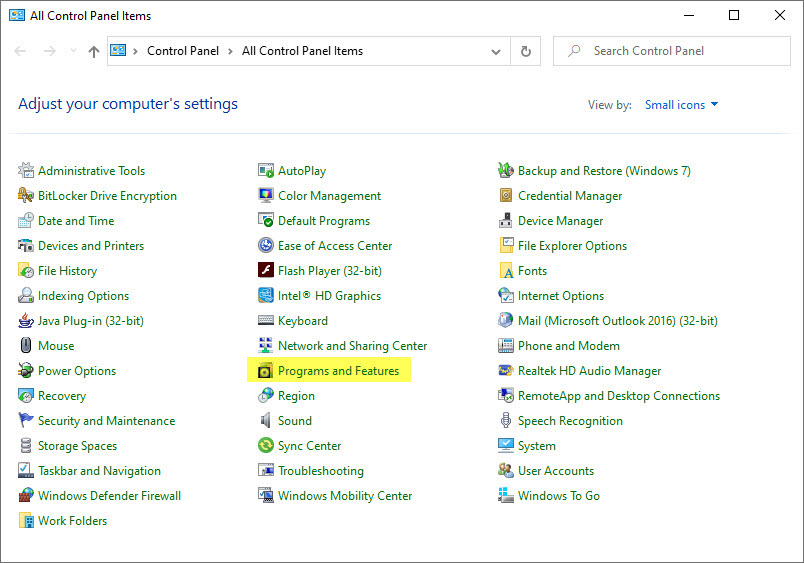Click the Refresh button in address bar
This screenshot has width=804, height=563.
click(526, 51)
